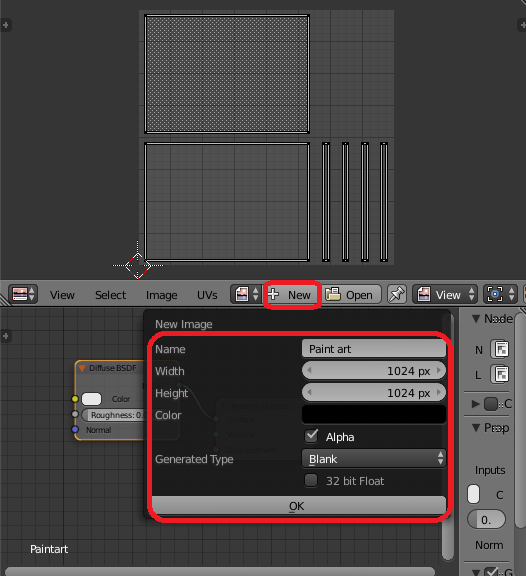Screen dimensions: 526x576
Task: Click the Roughness value slider
Action: (x=114, y=415)
